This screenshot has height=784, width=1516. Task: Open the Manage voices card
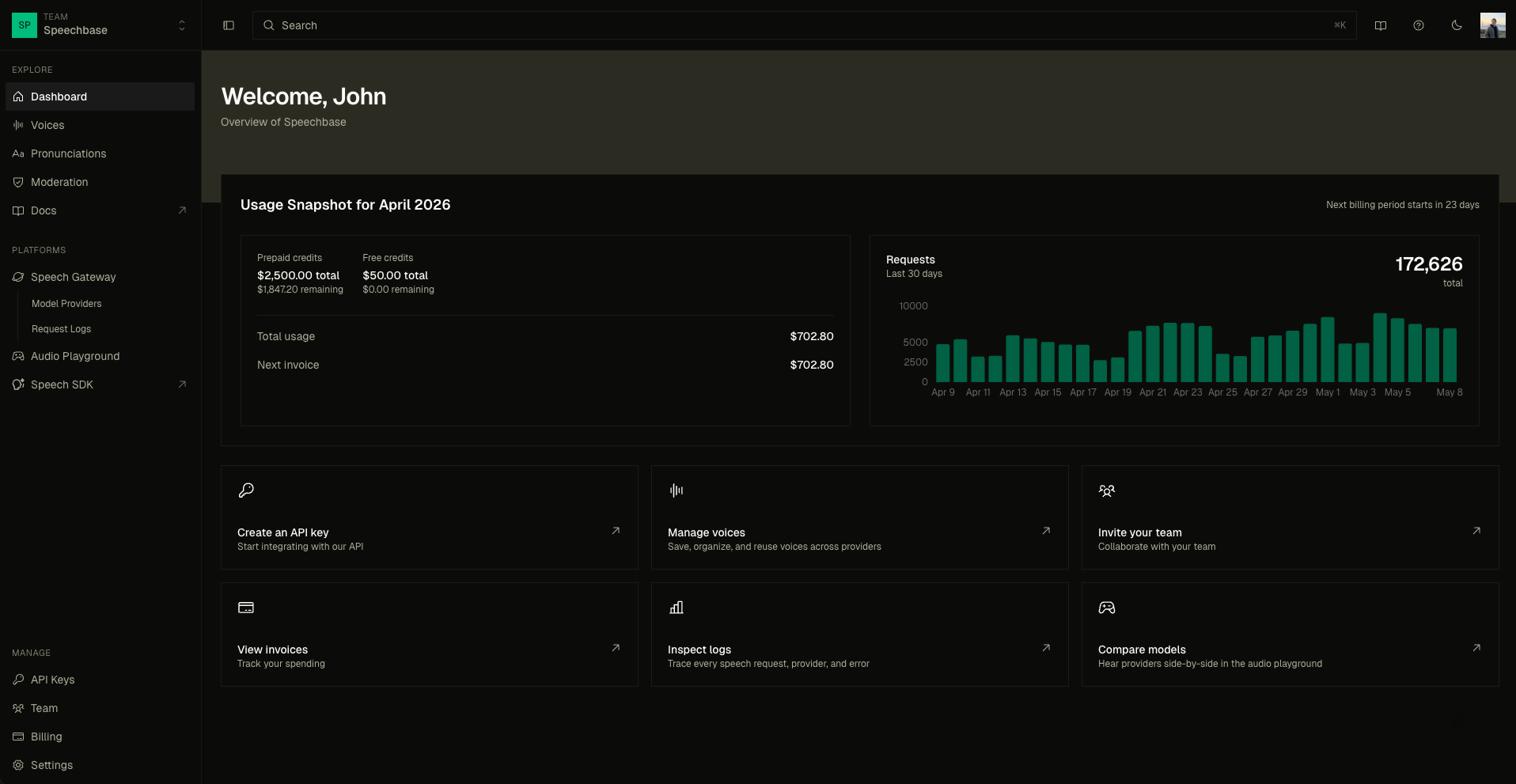point(860,517)
